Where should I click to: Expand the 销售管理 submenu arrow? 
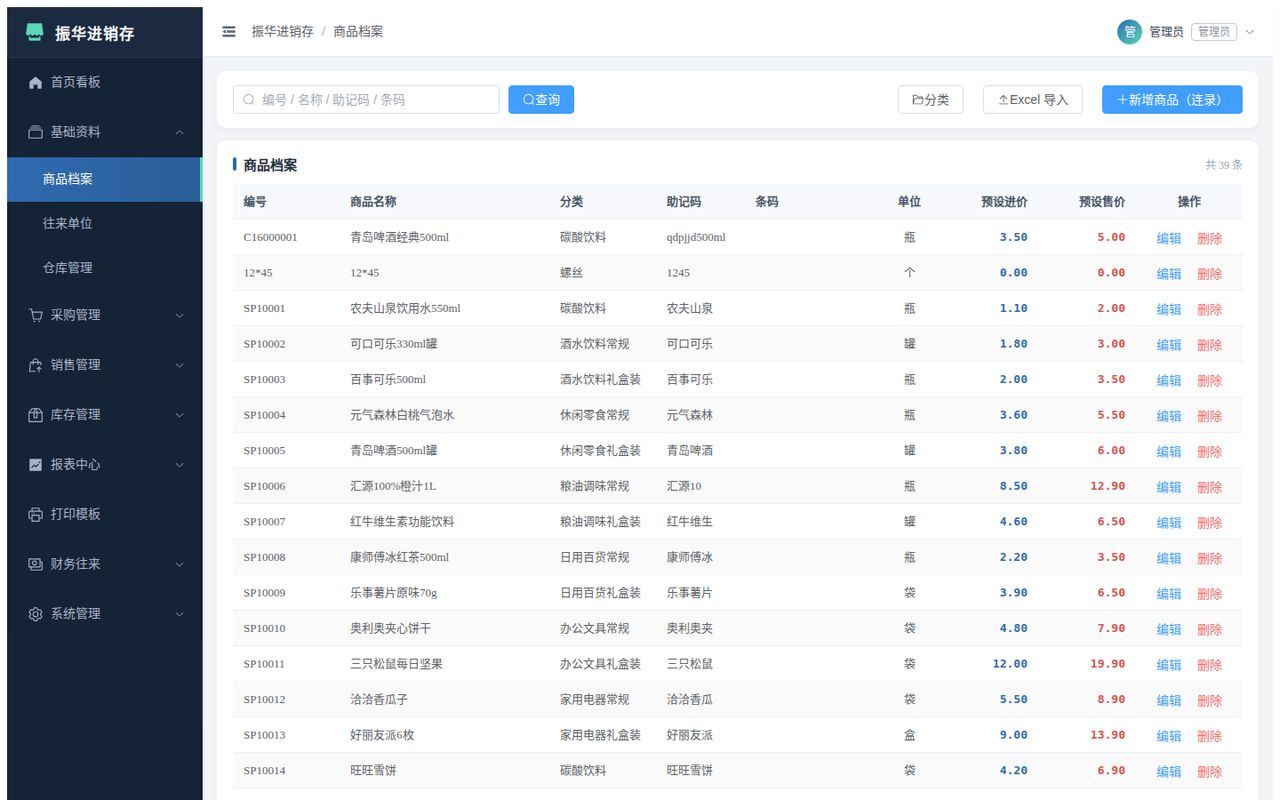point(179,365)
